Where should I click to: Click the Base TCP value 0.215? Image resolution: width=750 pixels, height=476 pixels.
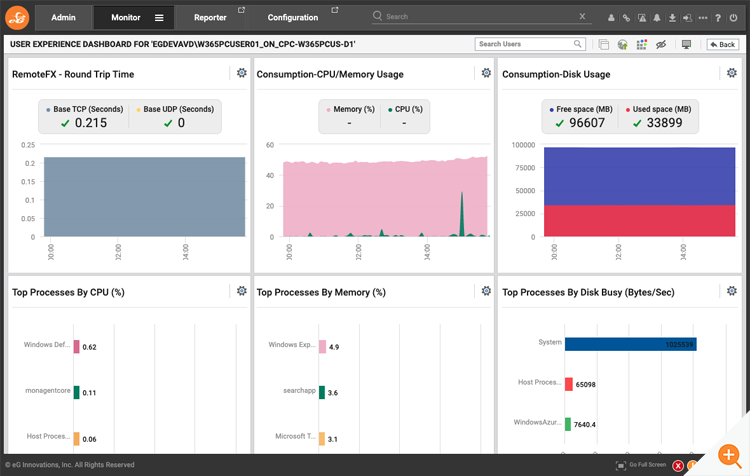click(x=91, y=123)
